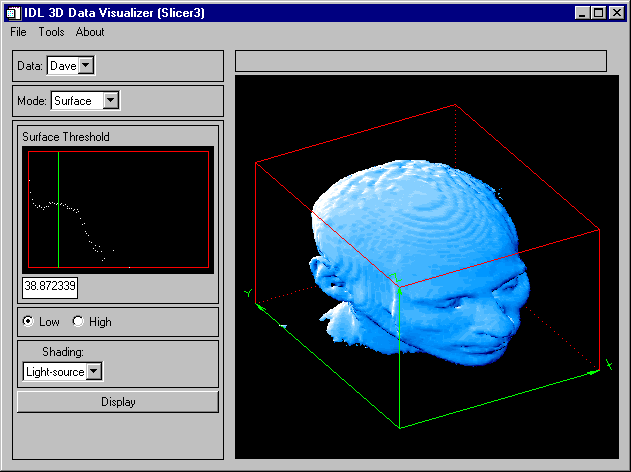The width and height of the screenshot is (631, 472).
Task: Close the IDL 3D Data Visualizer window
Action: click(x=617, y=13)
